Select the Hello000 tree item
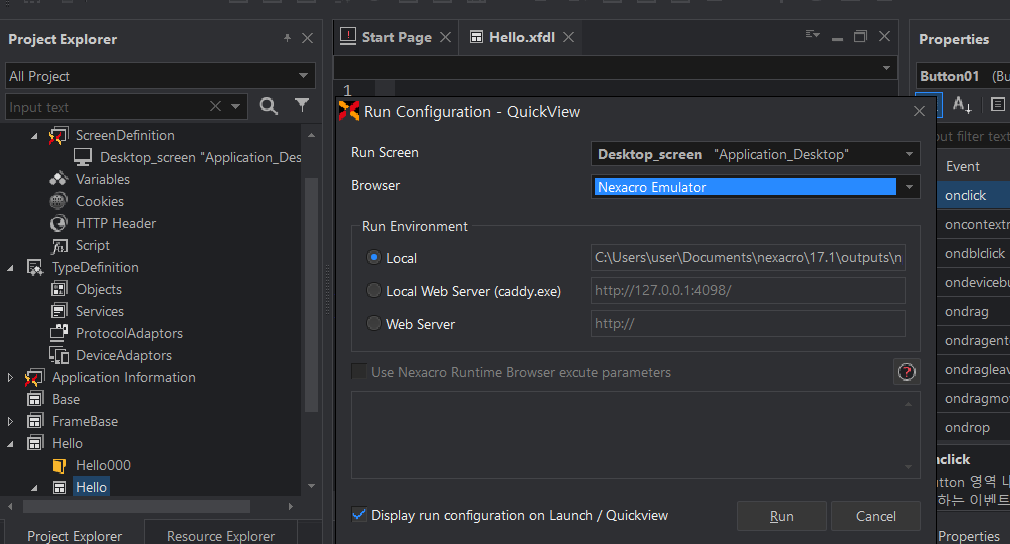 [103, 465]
